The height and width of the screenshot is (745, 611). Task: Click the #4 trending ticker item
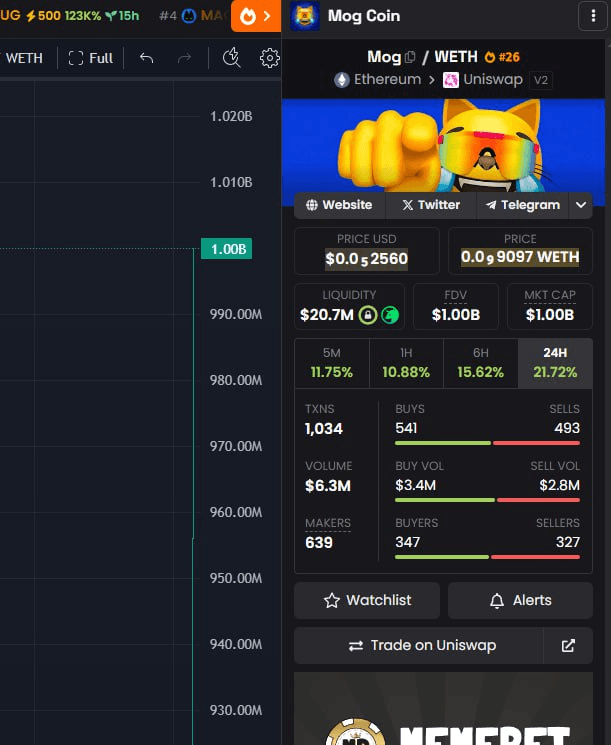pos(192,16)
